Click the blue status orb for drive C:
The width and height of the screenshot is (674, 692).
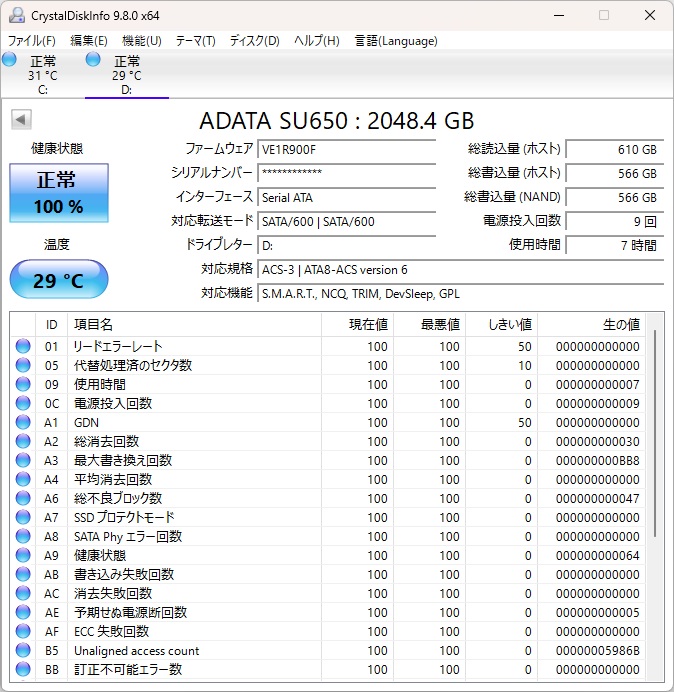tap(9, 59)
